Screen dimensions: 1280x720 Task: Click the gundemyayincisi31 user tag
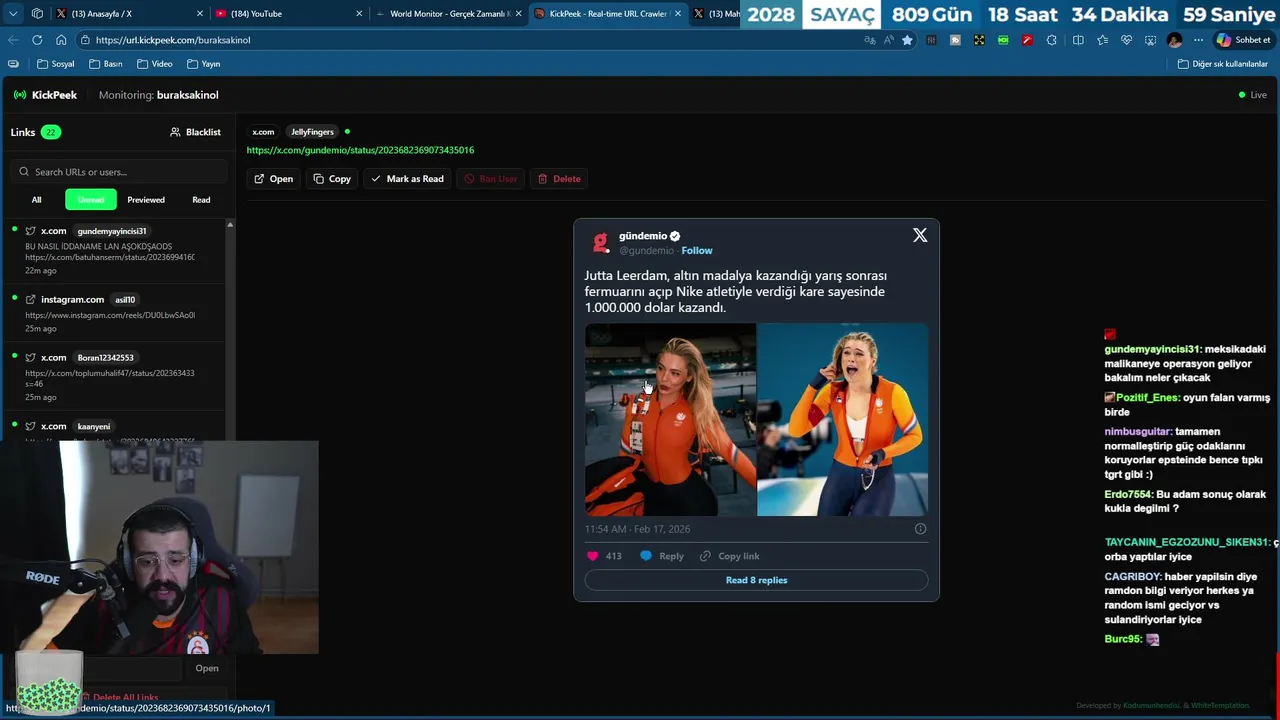pos(112,231)
